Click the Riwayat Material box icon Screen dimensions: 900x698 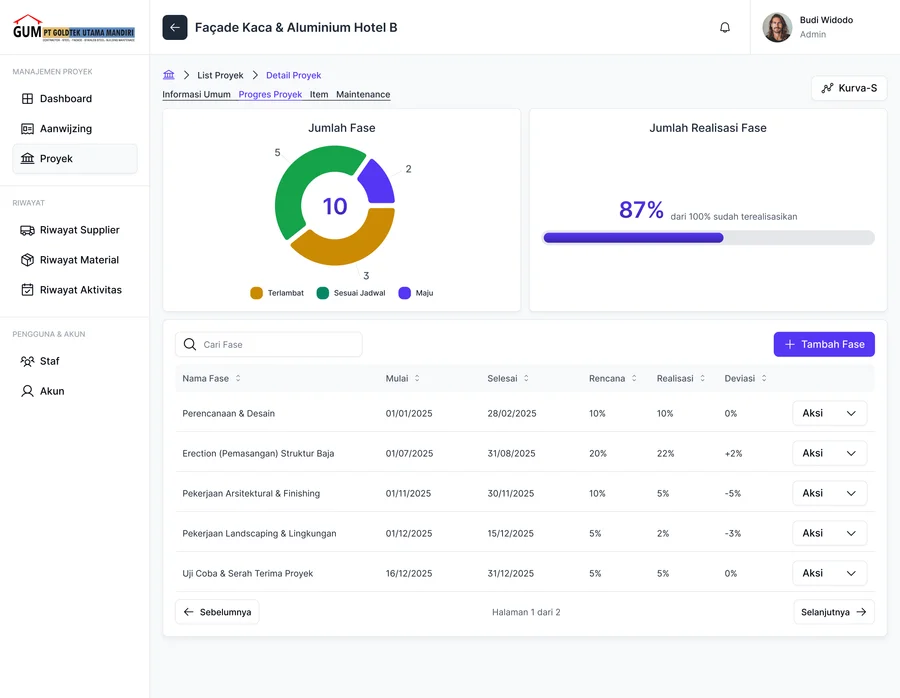pos(27,260)
